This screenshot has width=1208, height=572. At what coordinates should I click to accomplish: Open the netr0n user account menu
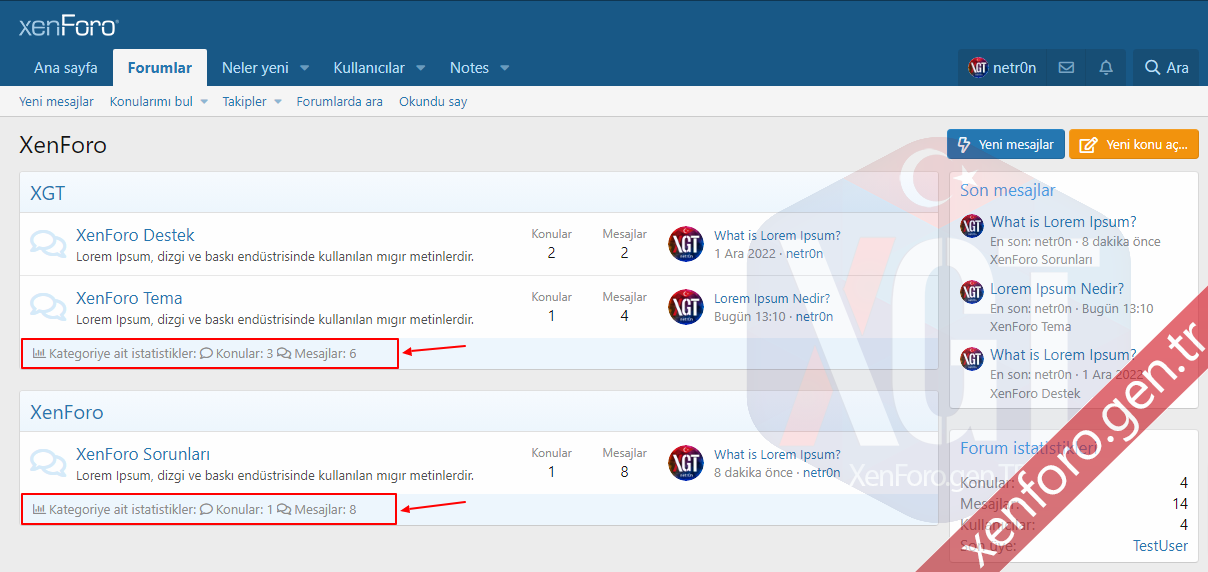1003,68
